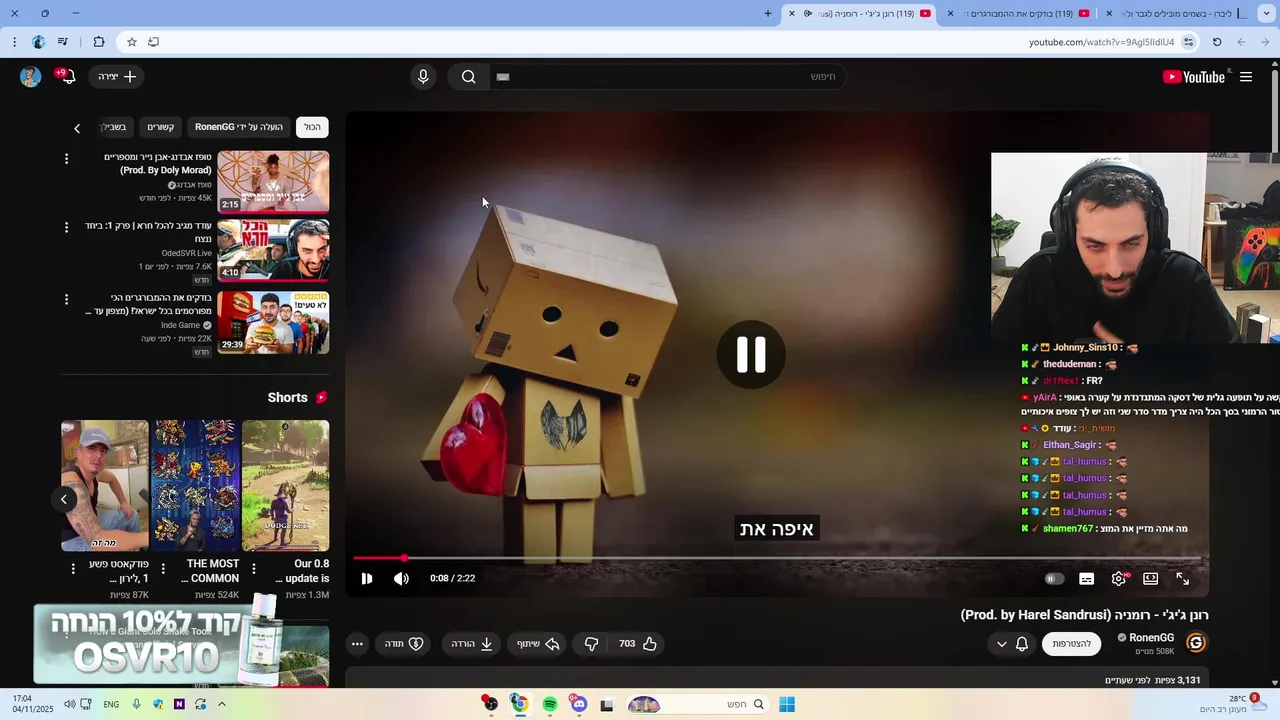Open options for the 87K views Short

tap(72, 568)
